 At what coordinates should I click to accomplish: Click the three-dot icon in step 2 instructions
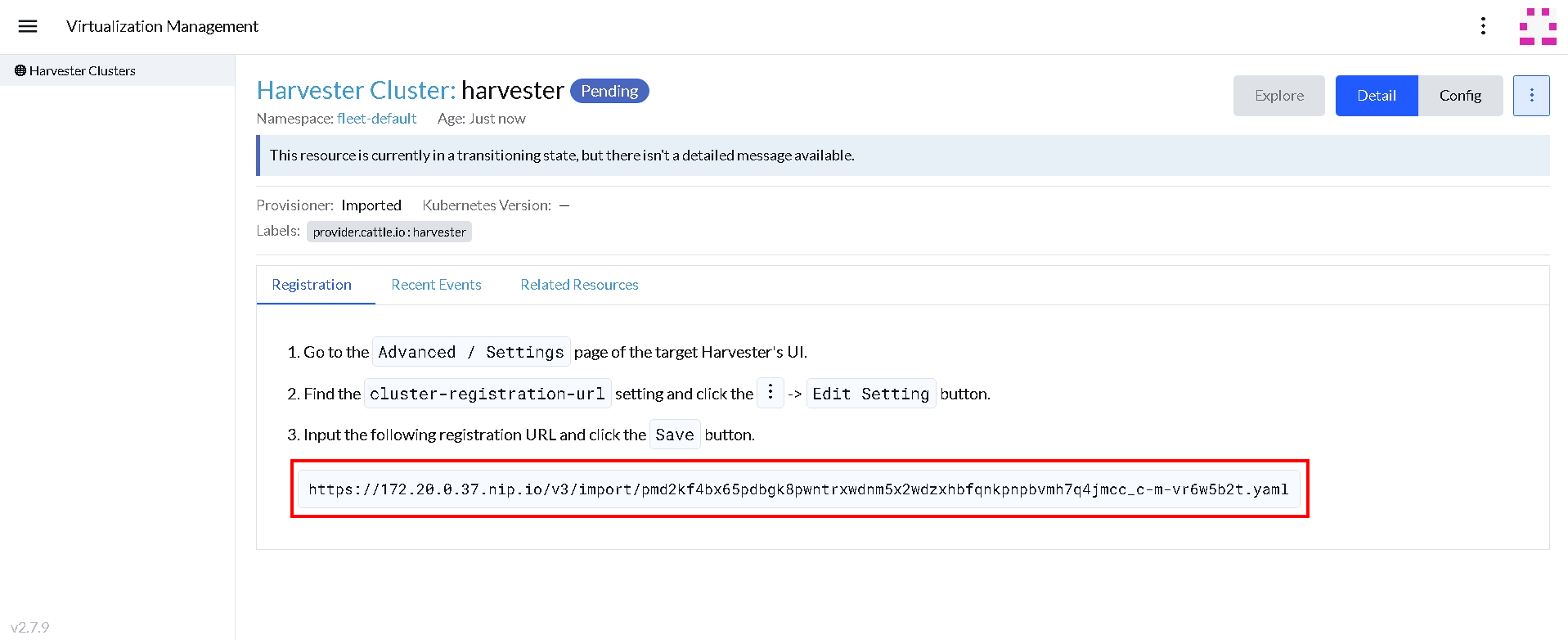771,393
